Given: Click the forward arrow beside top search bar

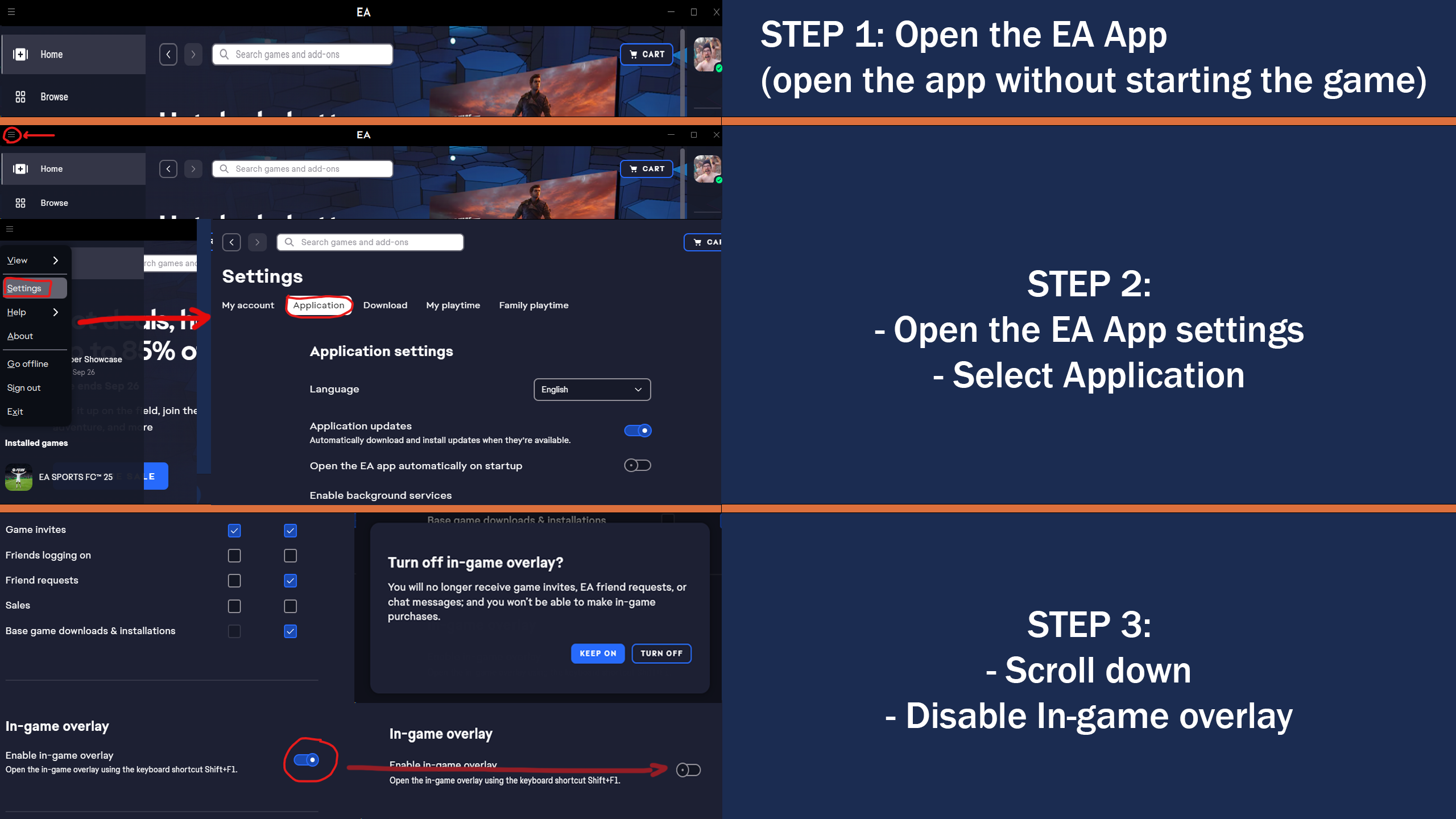Looking at the screenshot, I should (x=193, y=55).
